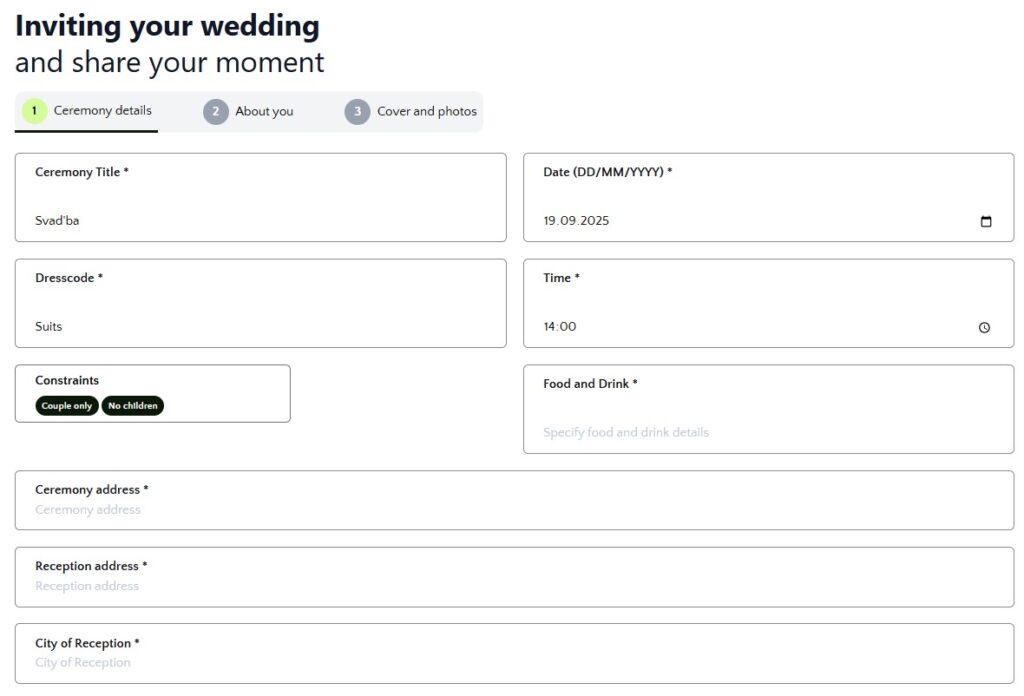
Task: Click inside the Constraints box
Action: pyautogui.click(x=153, y=394)
